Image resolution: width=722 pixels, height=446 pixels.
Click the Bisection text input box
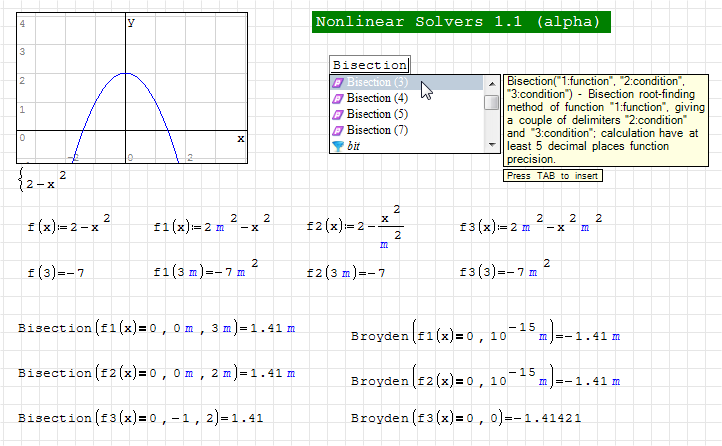point(369,65)
